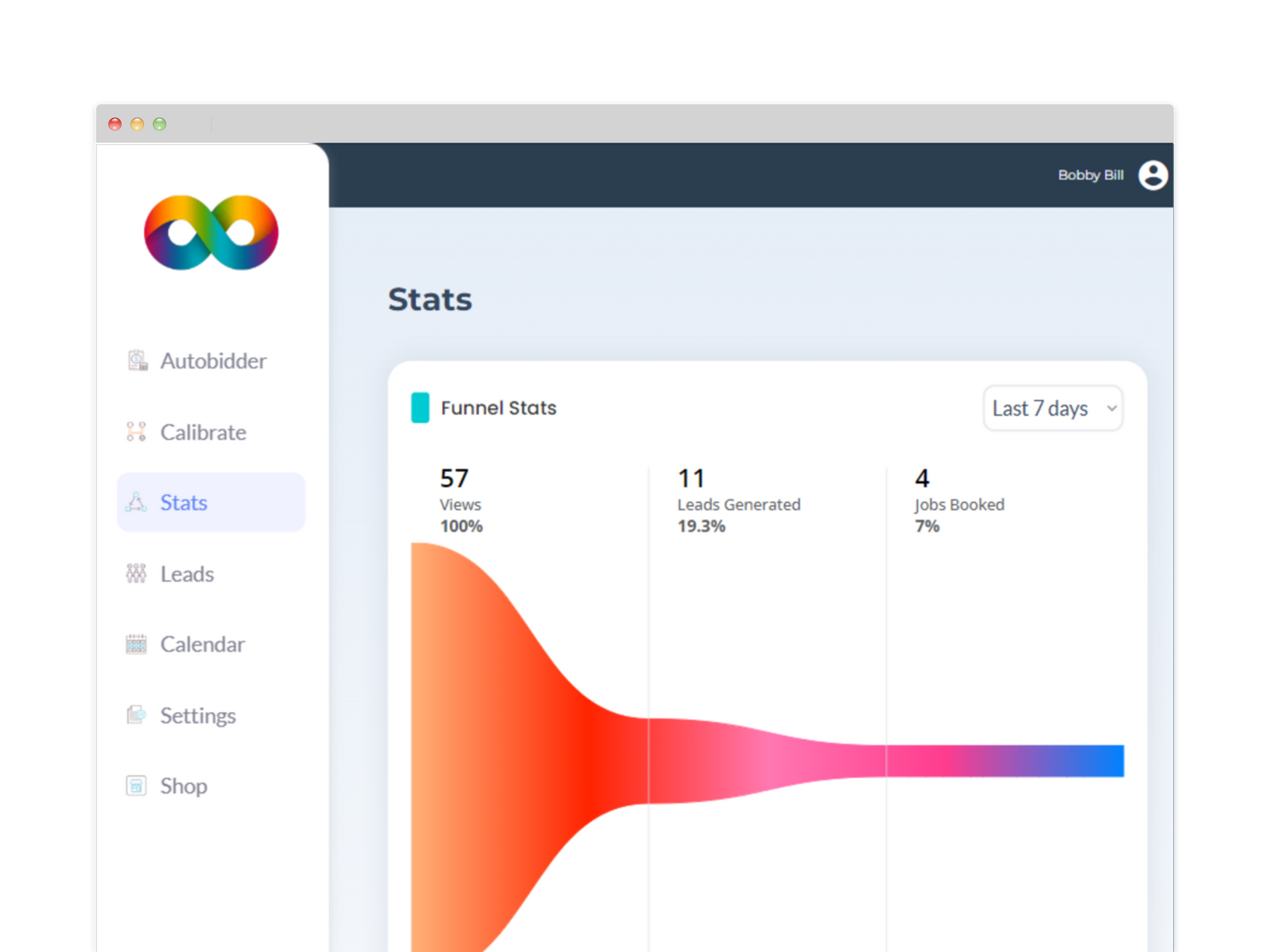Click the teal Funnel Stats swatch
Screen dimensions: 1270x952
(420, 408)
